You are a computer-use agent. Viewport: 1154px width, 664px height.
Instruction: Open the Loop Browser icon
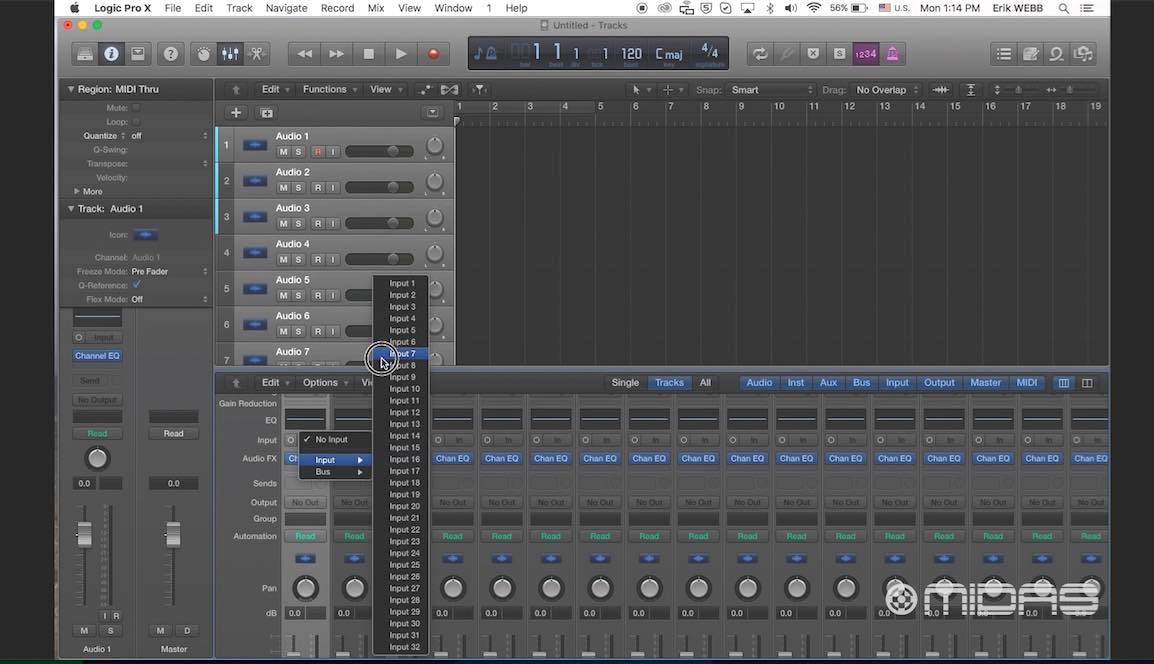tap(1057, 54)
